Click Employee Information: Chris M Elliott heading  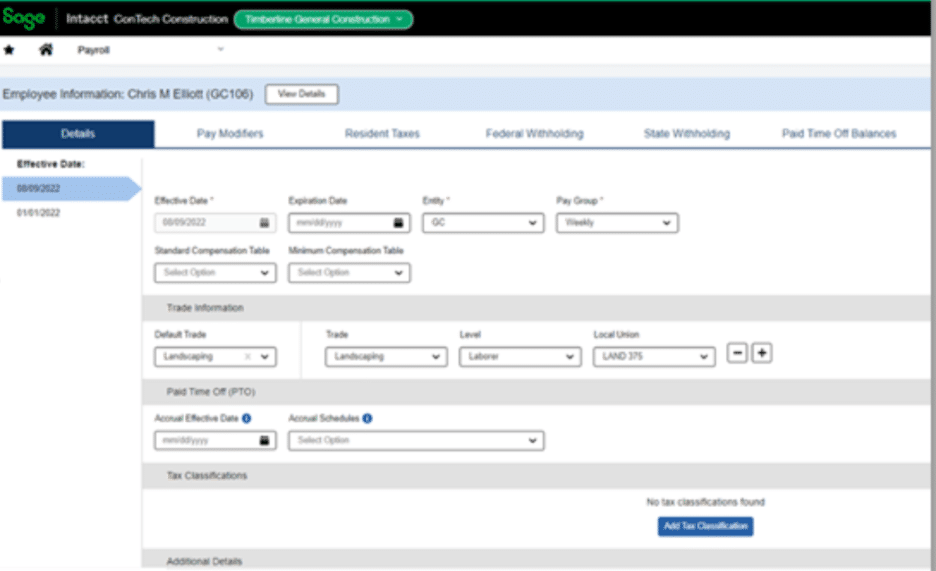[x=128, y=94]
